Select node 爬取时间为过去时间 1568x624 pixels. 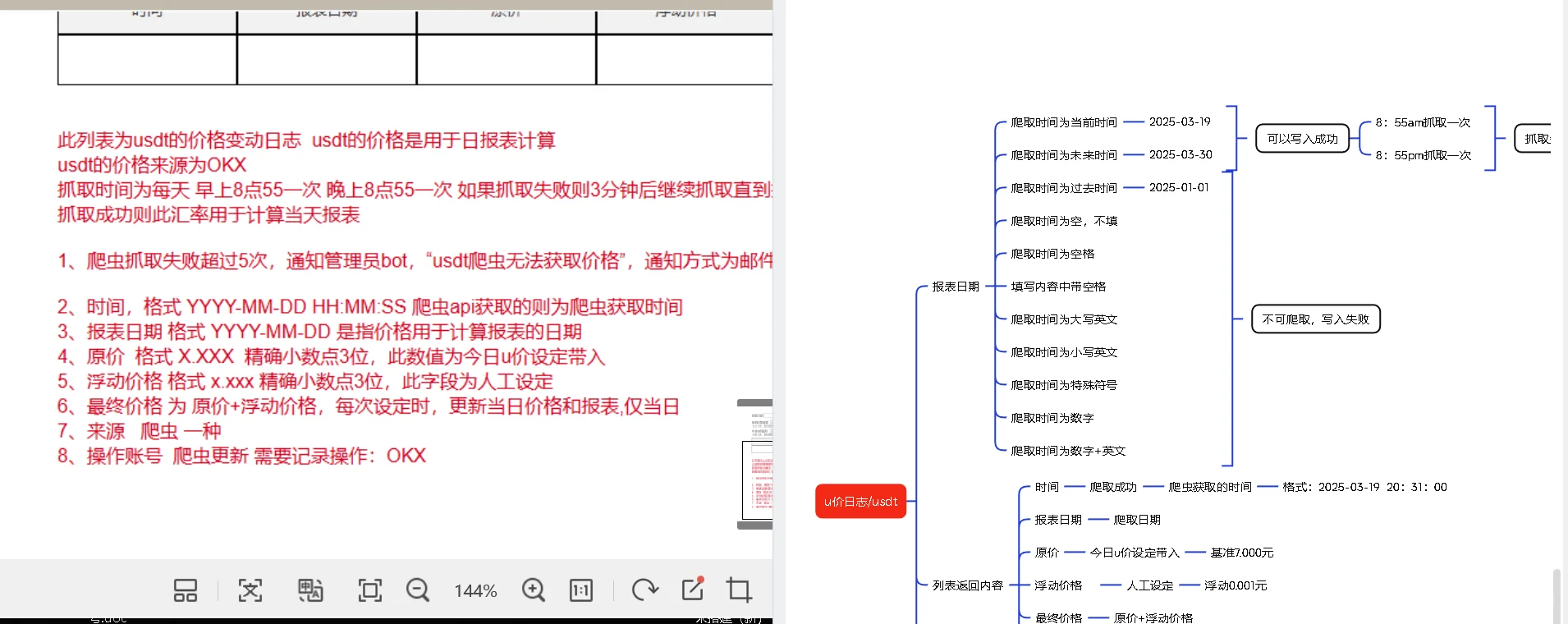(1064, 188)
